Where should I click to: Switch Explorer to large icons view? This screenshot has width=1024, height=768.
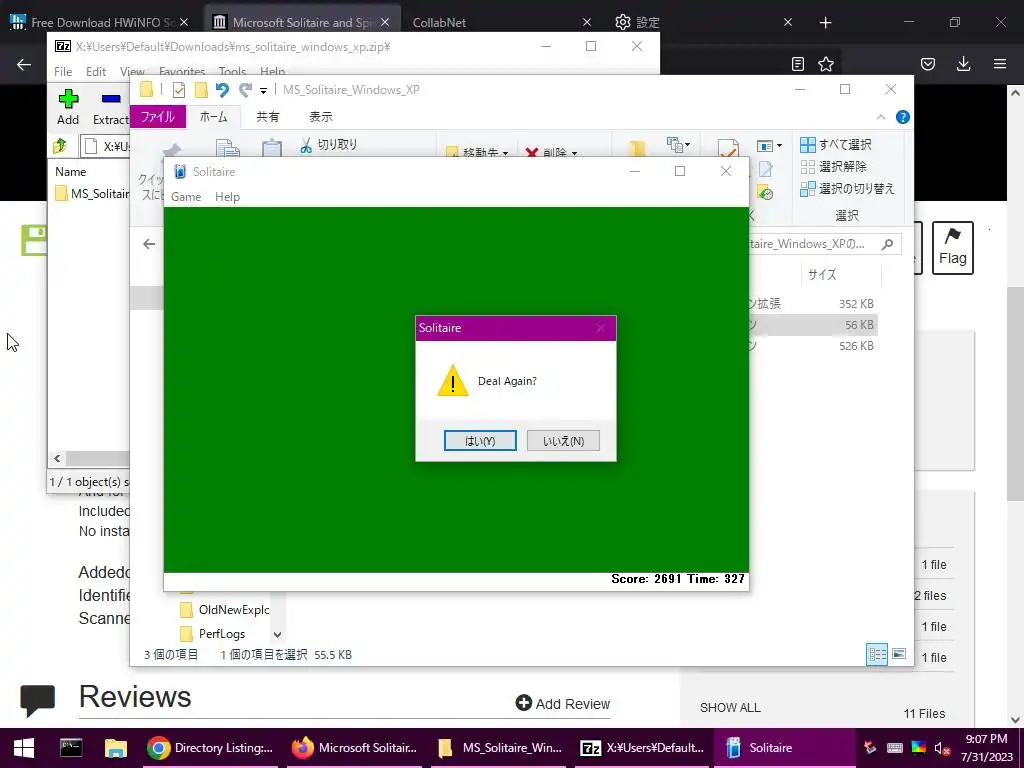point(899,654)
